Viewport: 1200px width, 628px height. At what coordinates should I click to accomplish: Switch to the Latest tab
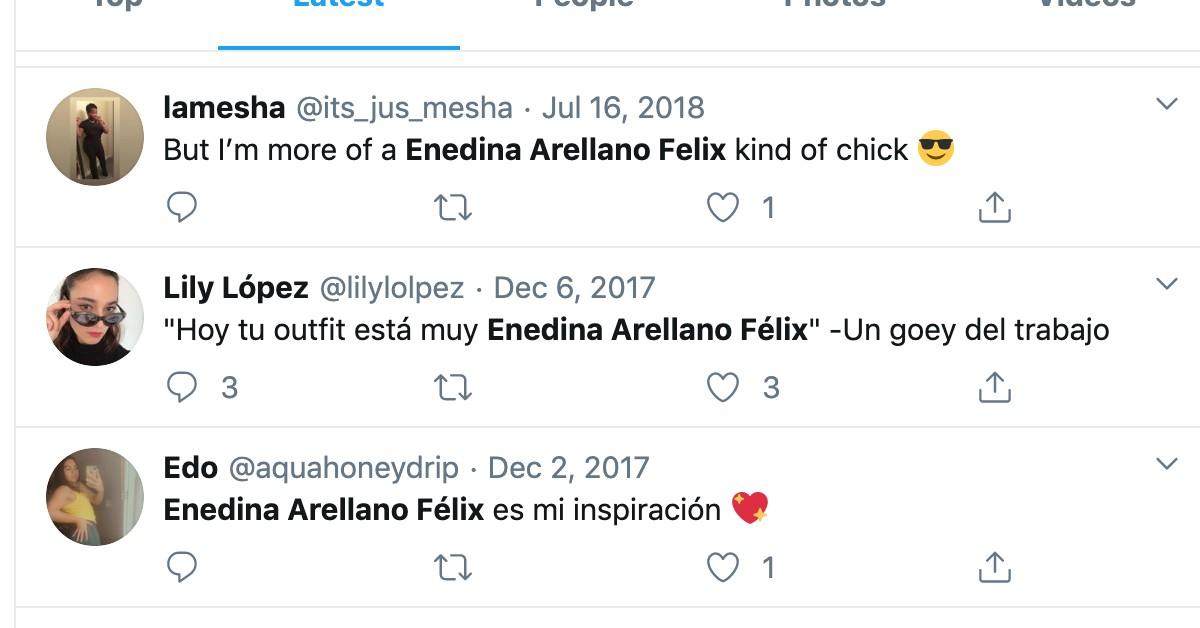pyautogui.click(x=338, y=10)
